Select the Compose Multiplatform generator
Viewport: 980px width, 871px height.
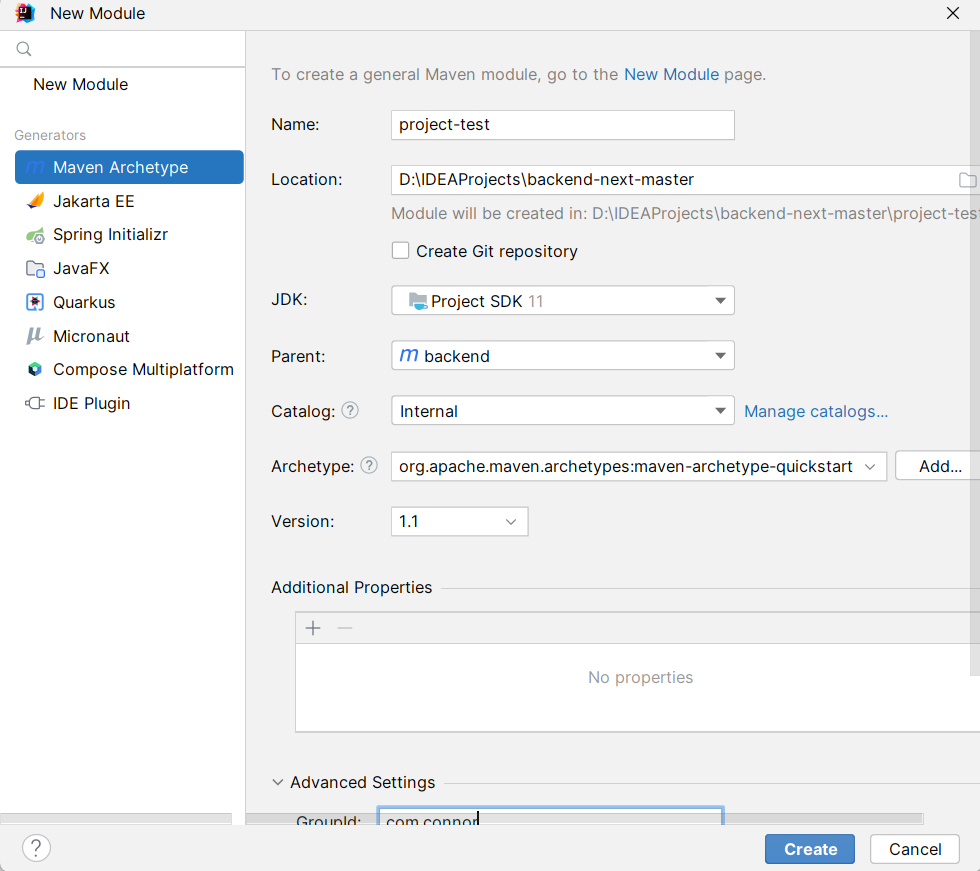click(143, 369)
